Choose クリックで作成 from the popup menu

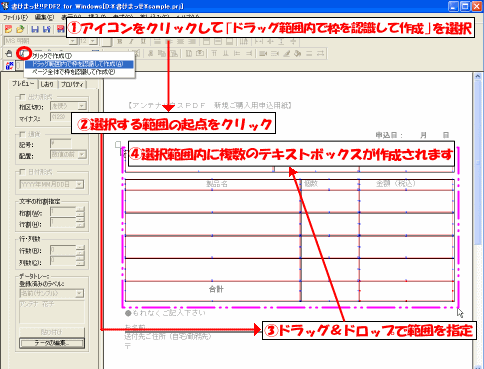[x=79, y=56]
